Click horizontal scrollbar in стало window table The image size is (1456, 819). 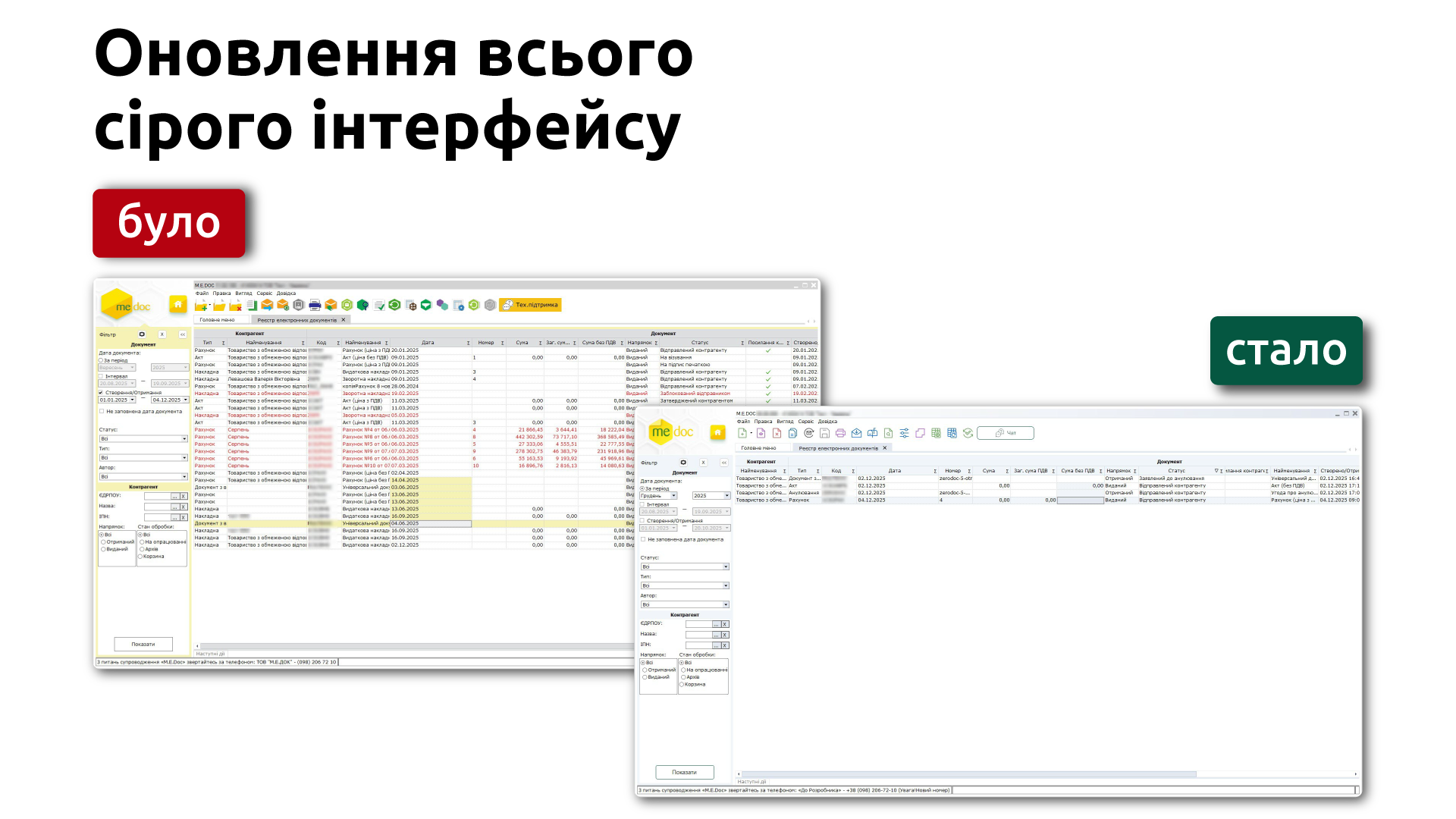967,774
